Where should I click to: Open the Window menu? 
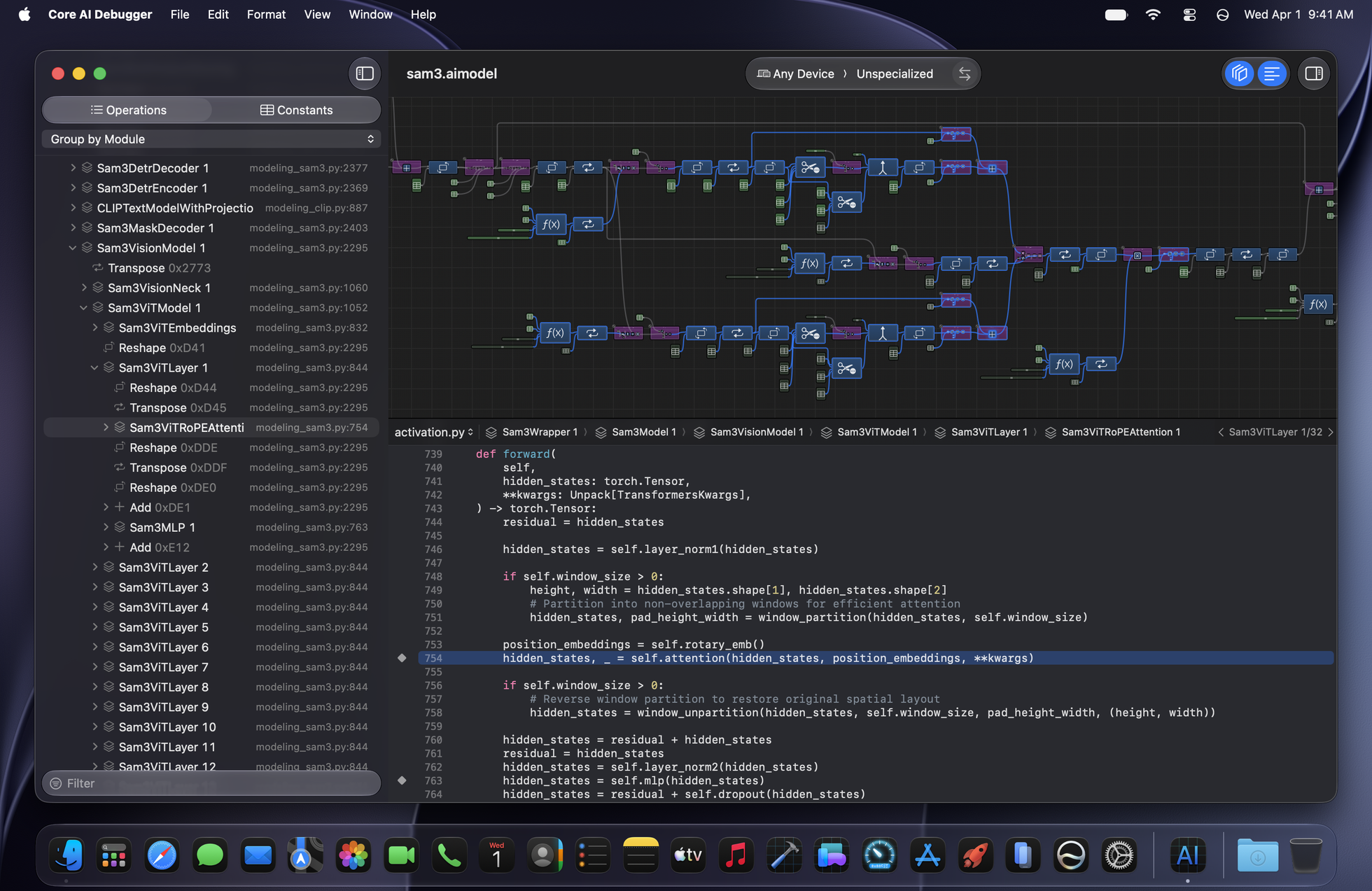pos(370,14)
